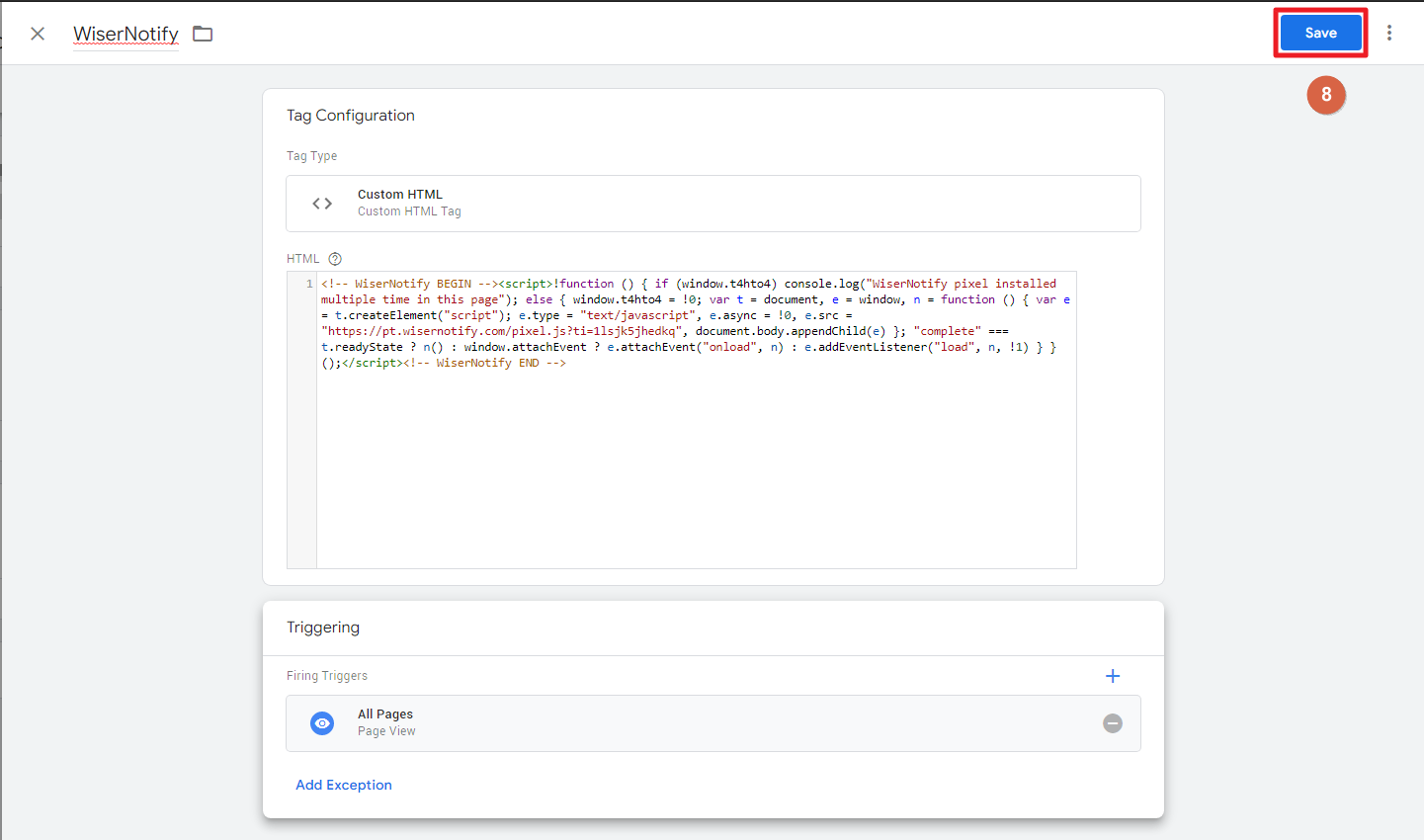Click the Tag Type label
Image resolution: width=1424 pixels, height=840 pixels.
click(312, 156)
